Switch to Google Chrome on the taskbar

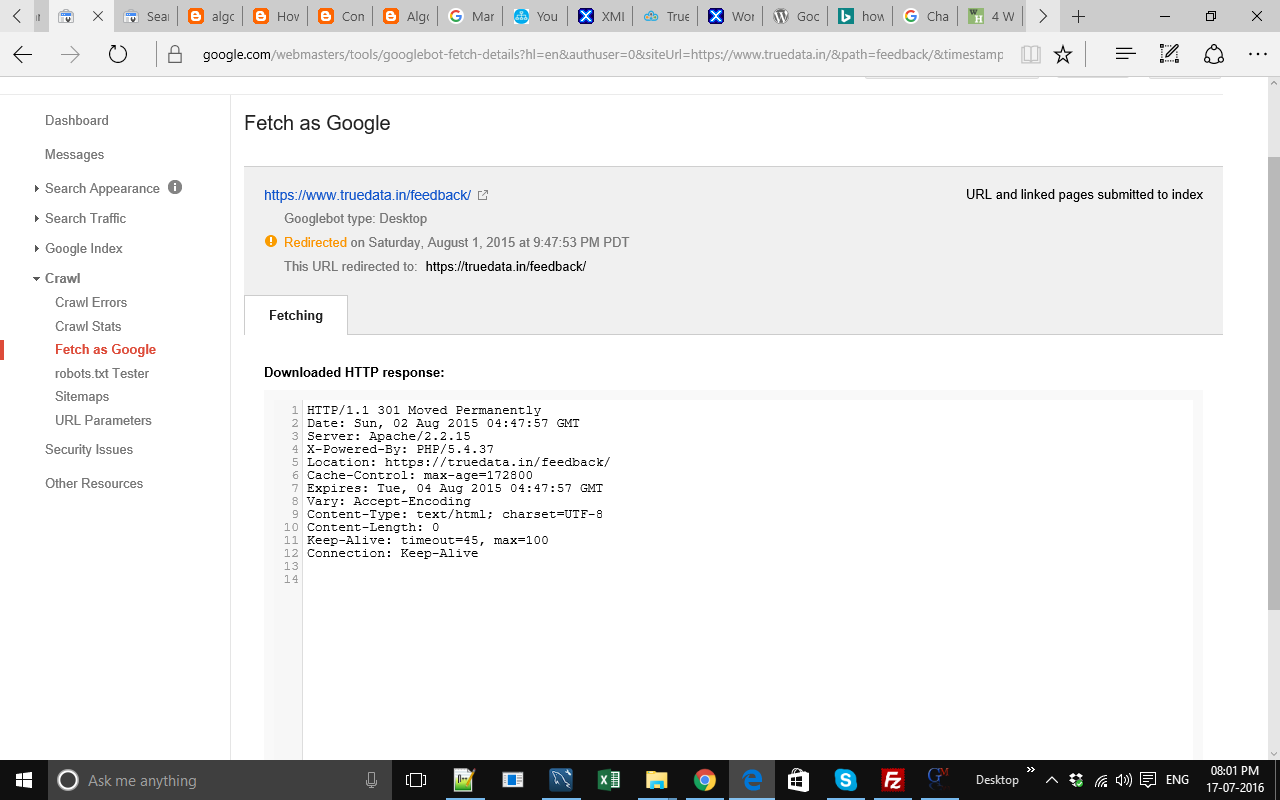click(x=705, y=780)
